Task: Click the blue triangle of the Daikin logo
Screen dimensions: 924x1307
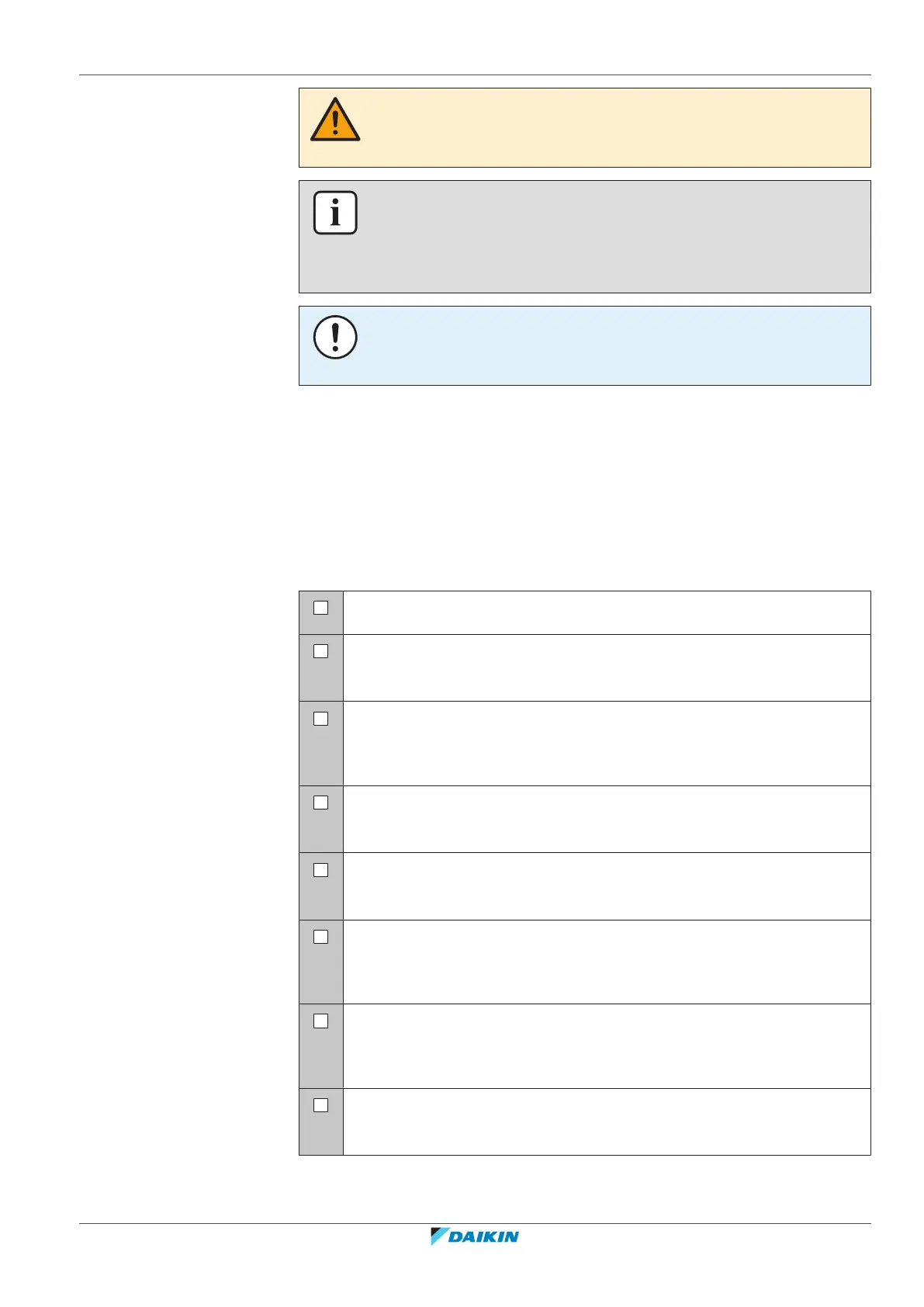Action: pos(439,1236)
